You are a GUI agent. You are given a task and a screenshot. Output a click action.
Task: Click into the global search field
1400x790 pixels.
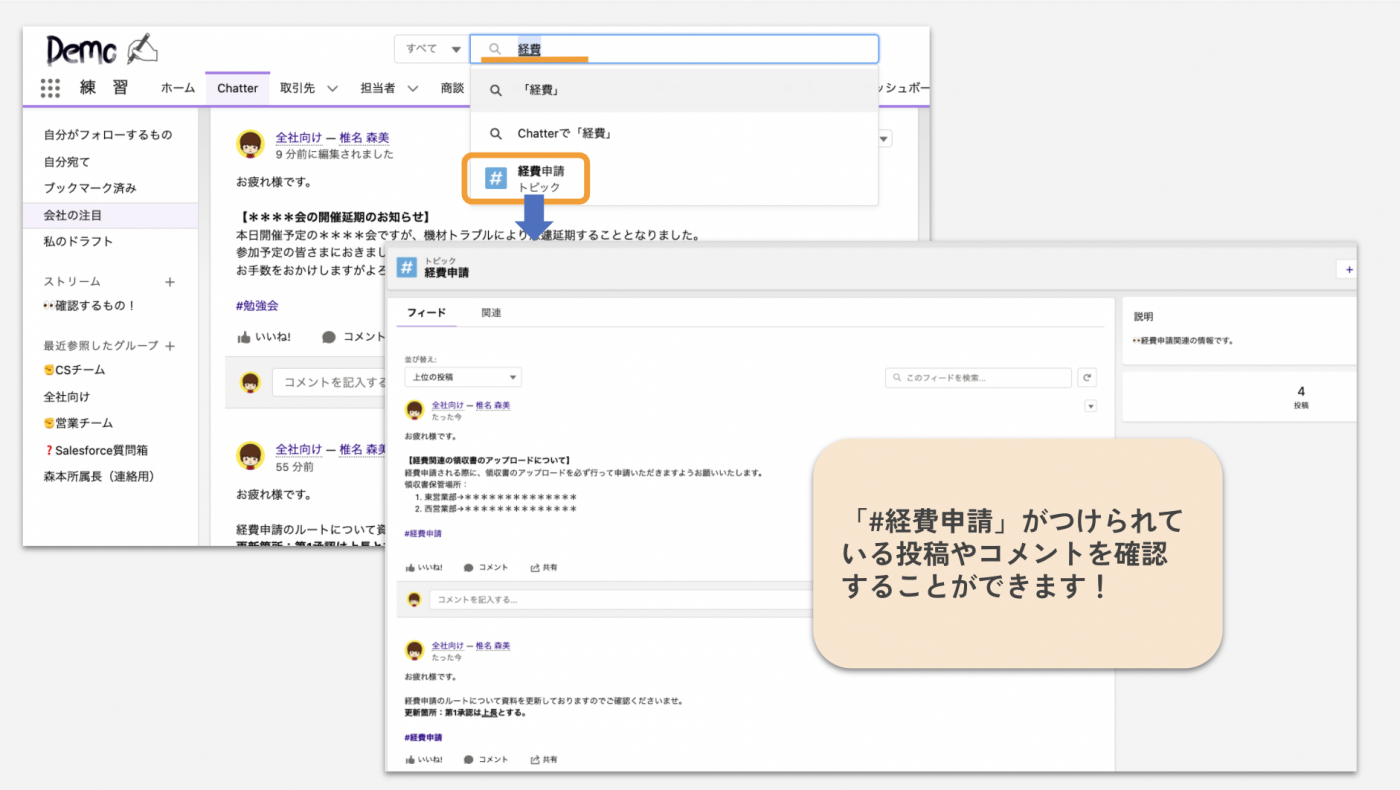pos(674,49)
